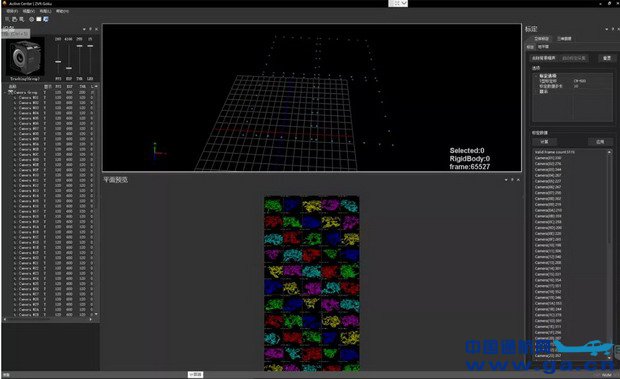Pin the 平面预览 panel using its pin icon
Image resolution: width=620 pixels, height=379 pixels.
point(512,180)
